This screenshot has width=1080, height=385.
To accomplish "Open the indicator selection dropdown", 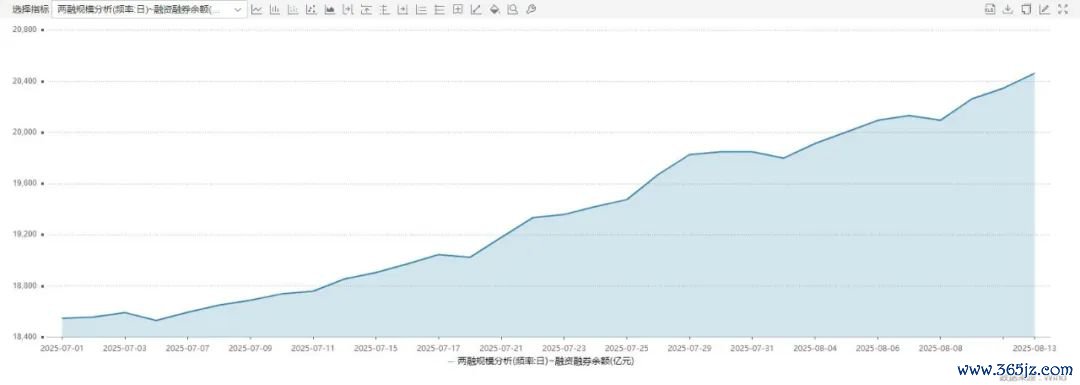I will (x=149, y=10).
